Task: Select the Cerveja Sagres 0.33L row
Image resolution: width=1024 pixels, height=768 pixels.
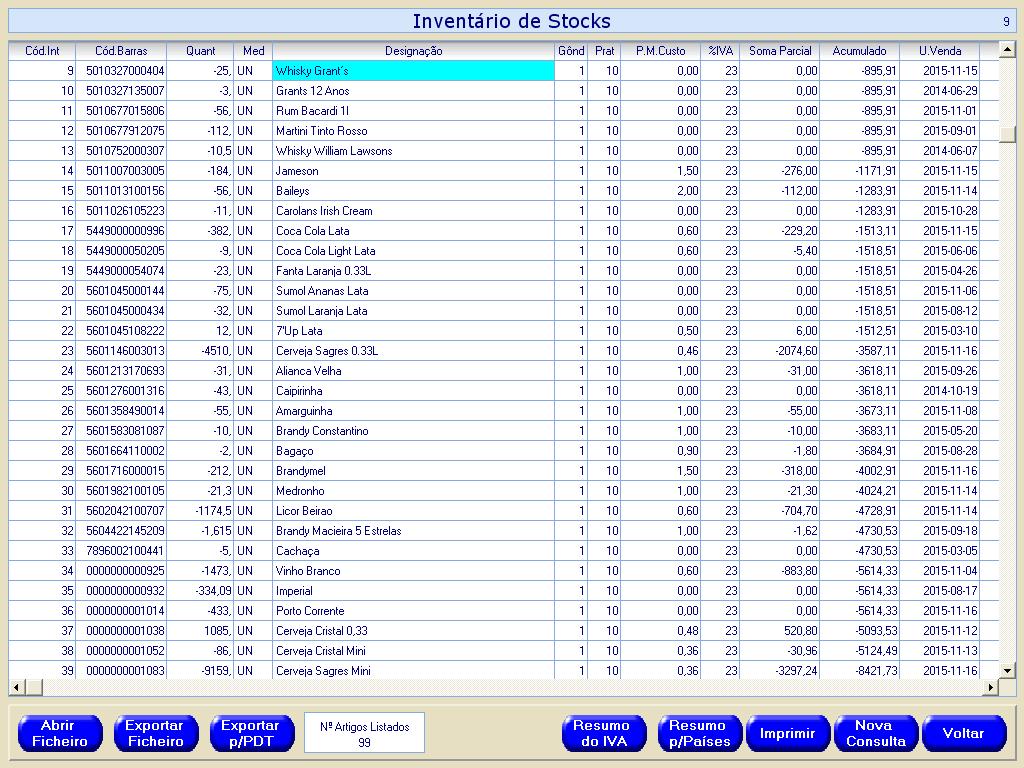Action: pyautogui.click(x=413, y=351)
